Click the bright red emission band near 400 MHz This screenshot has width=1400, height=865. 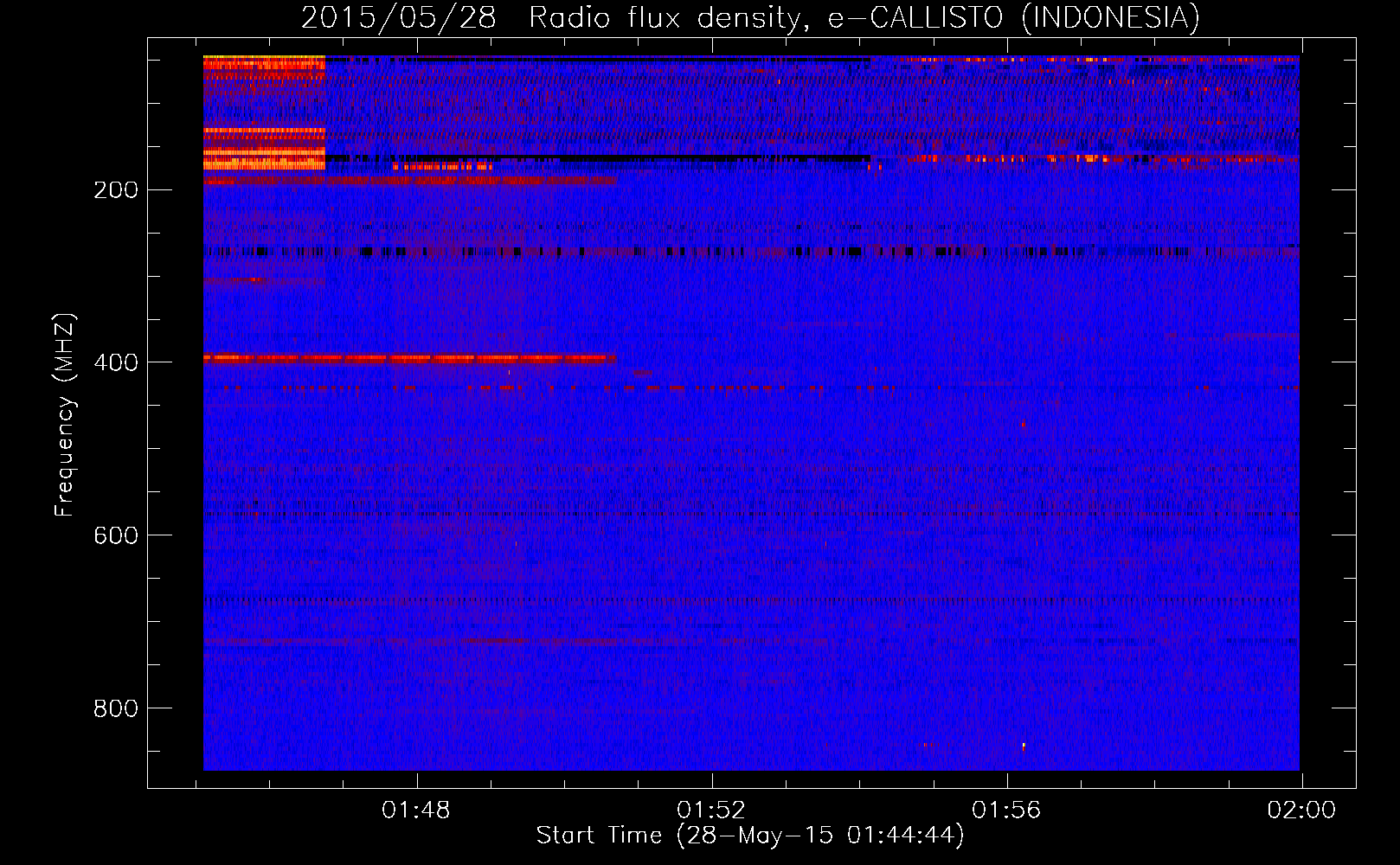click(x=410, y=357)
